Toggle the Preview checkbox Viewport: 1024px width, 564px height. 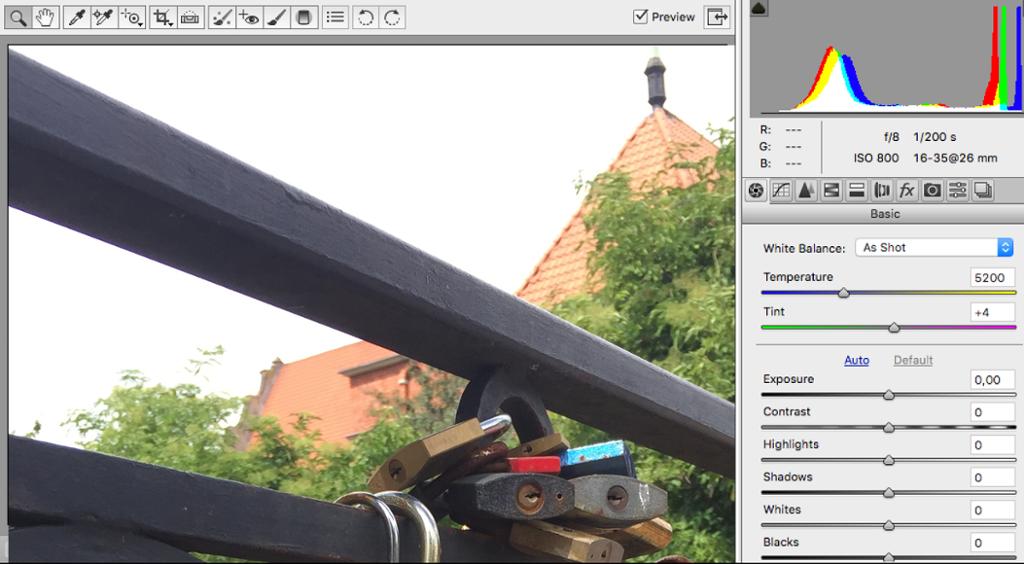[641, 16]
